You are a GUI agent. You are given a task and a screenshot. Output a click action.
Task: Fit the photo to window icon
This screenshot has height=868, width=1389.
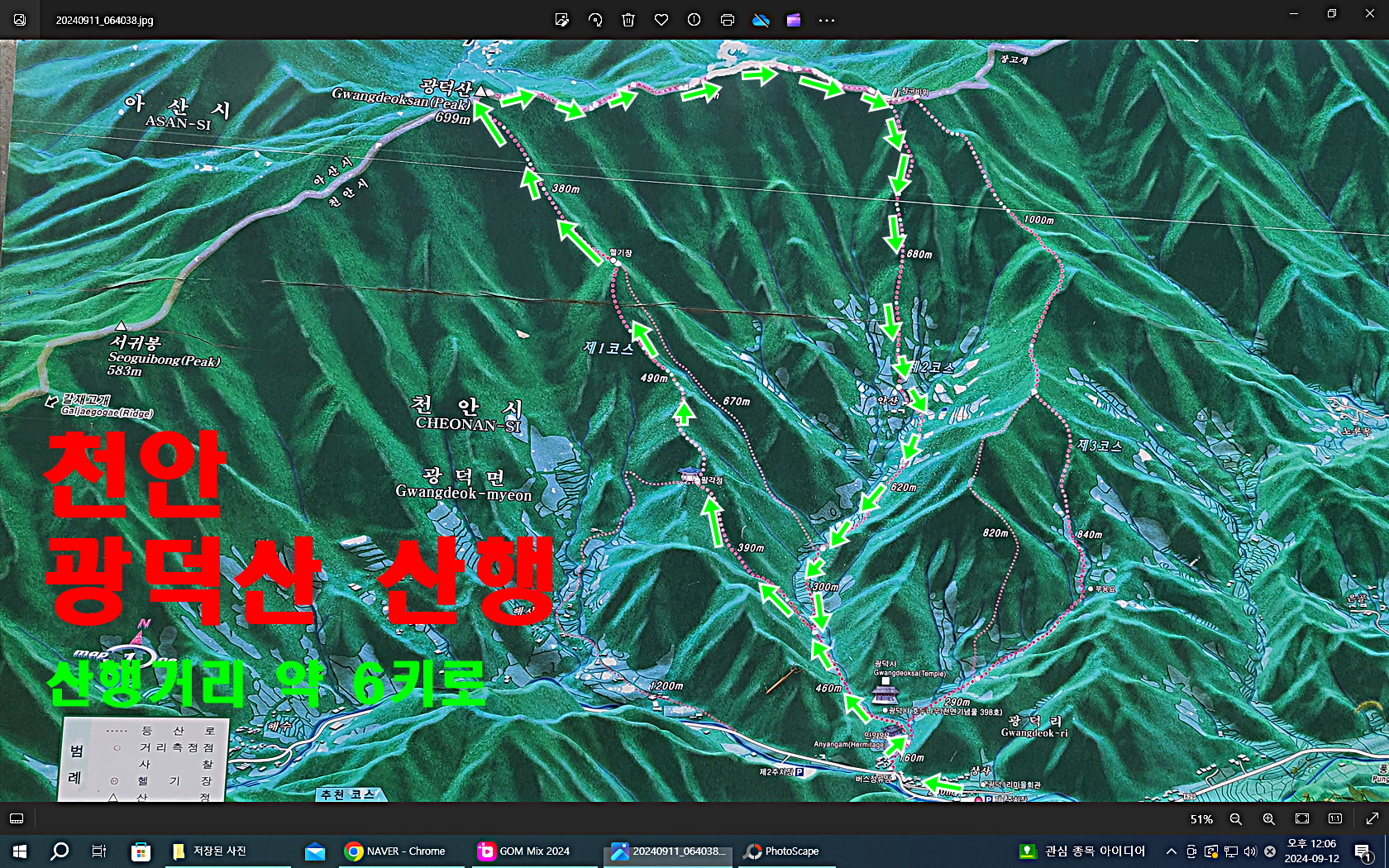click(x=1302, y=818)
